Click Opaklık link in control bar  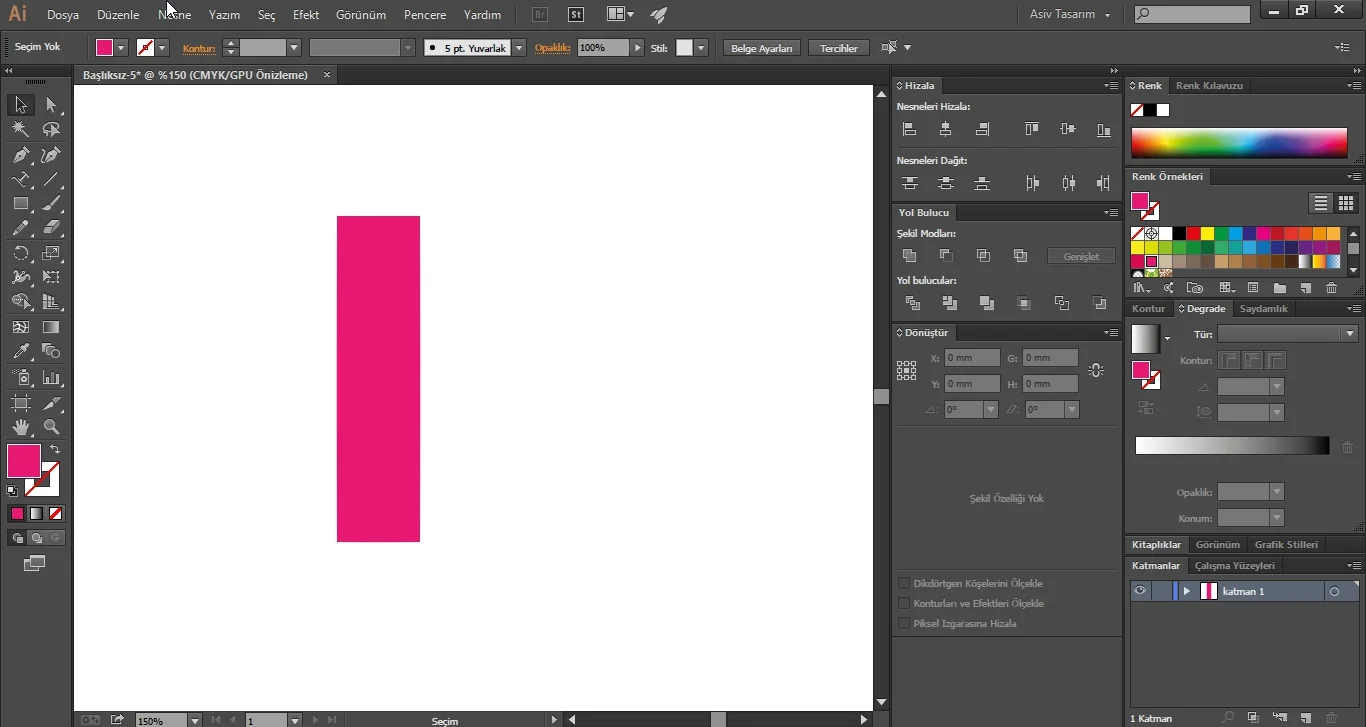pyautogui.click(x=553, y=48)
